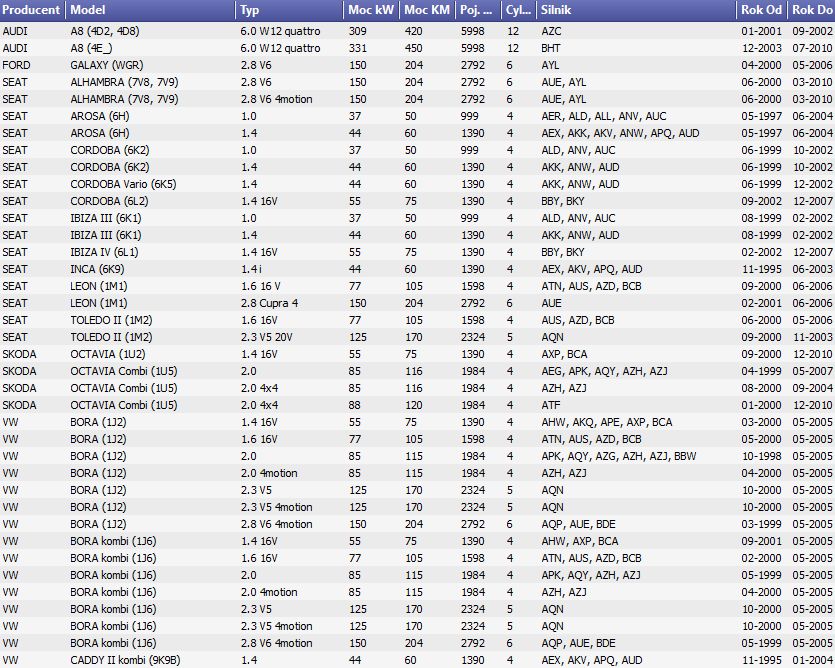This screenshot has height=668, width=835.
Task: Select engine codes AEG, APK, AQY, AZH, AZJ
Action: 604,372
